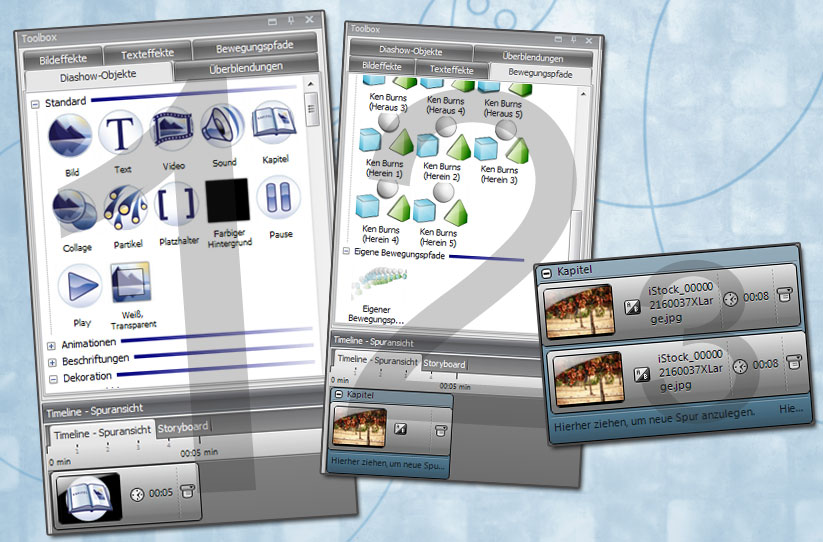Pin the first Toolbox panel

coord(291,20)
